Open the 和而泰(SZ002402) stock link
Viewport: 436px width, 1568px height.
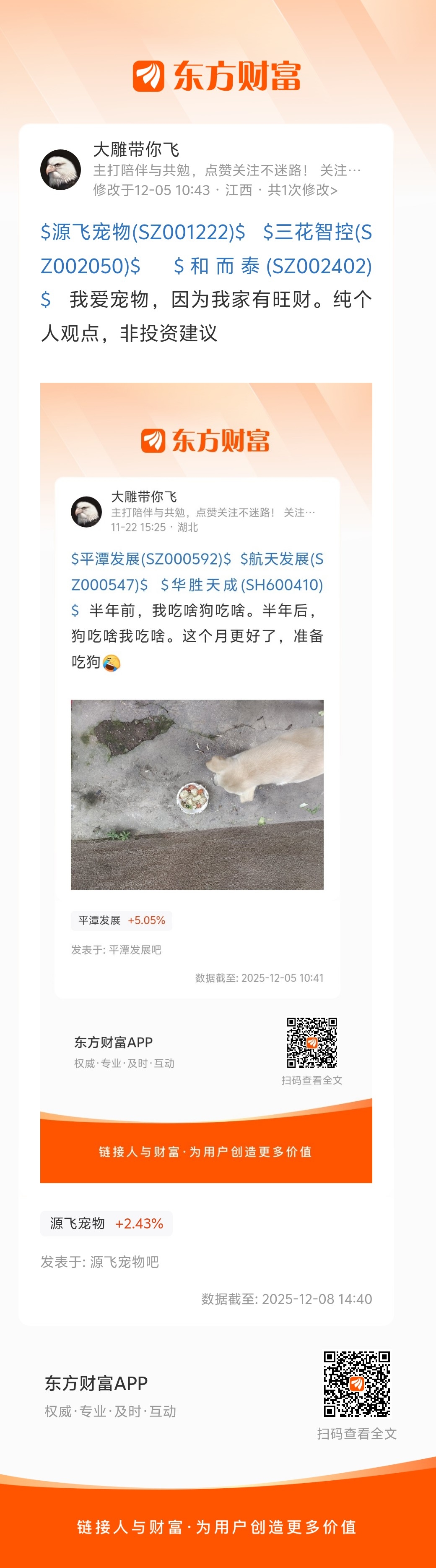[272, 266]
